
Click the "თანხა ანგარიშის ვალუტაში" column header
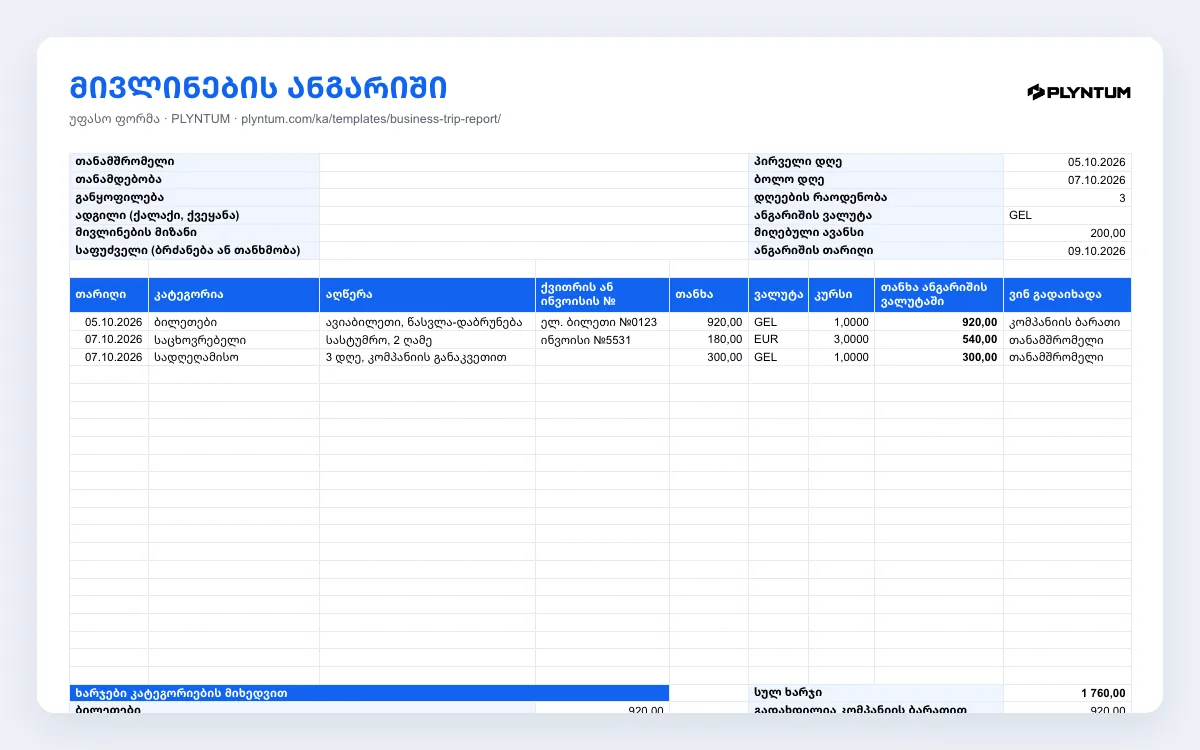pos(938,295)
